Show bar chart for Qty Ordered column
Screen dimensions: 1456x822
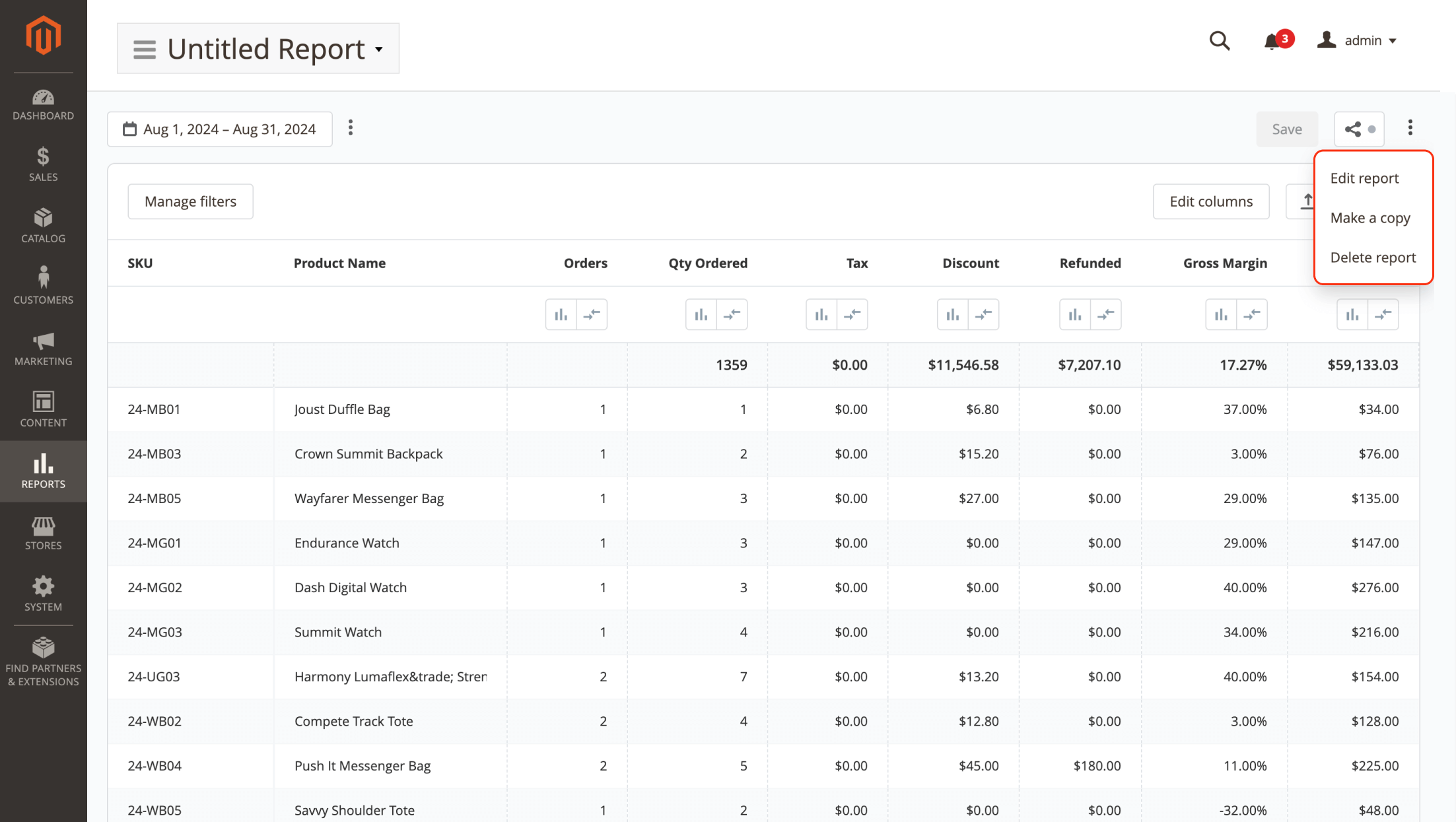click(701, 314)
